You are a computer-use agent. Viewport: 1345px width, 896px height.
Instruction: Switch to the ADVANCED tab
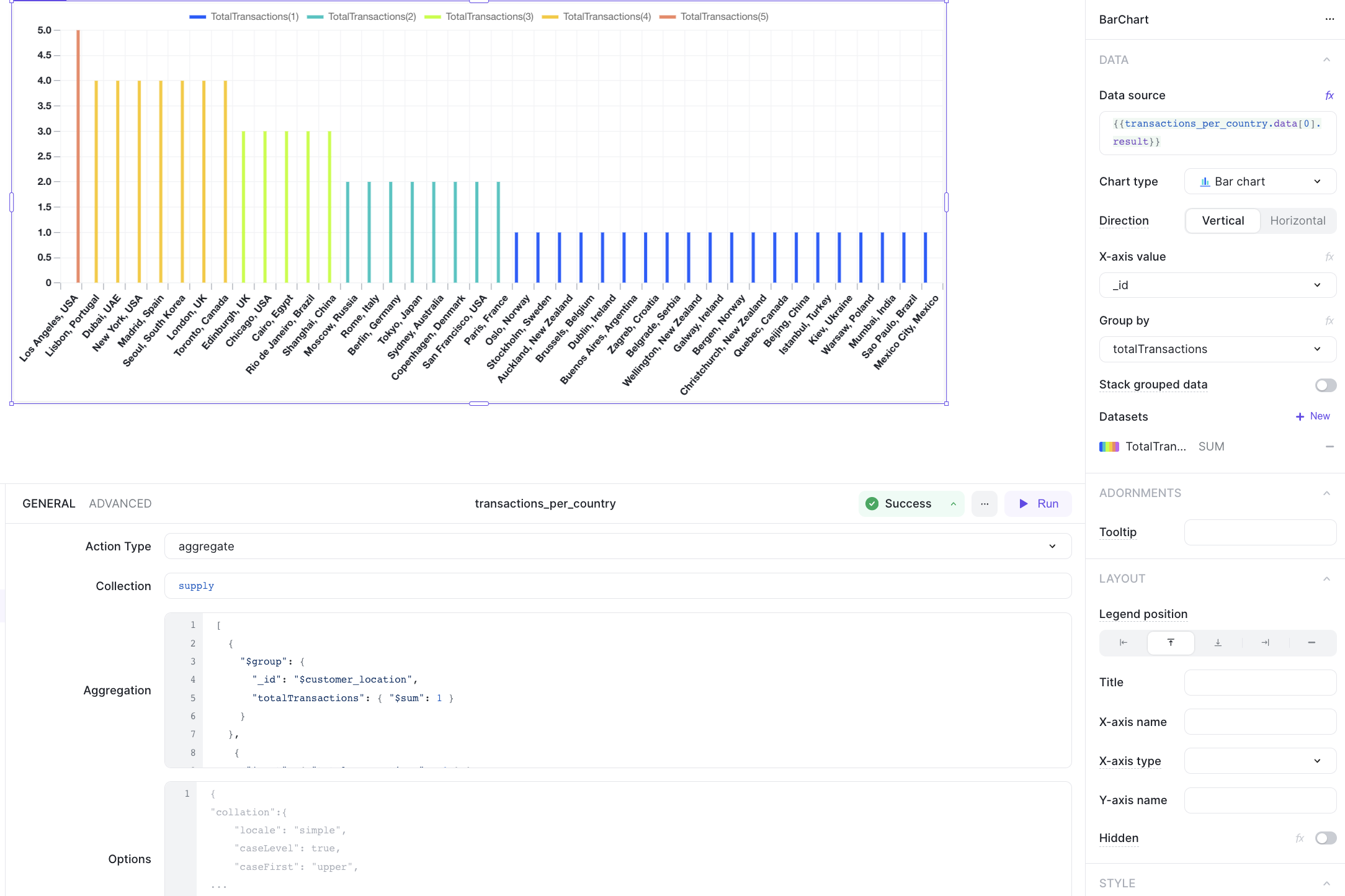[x=120, y=504]
